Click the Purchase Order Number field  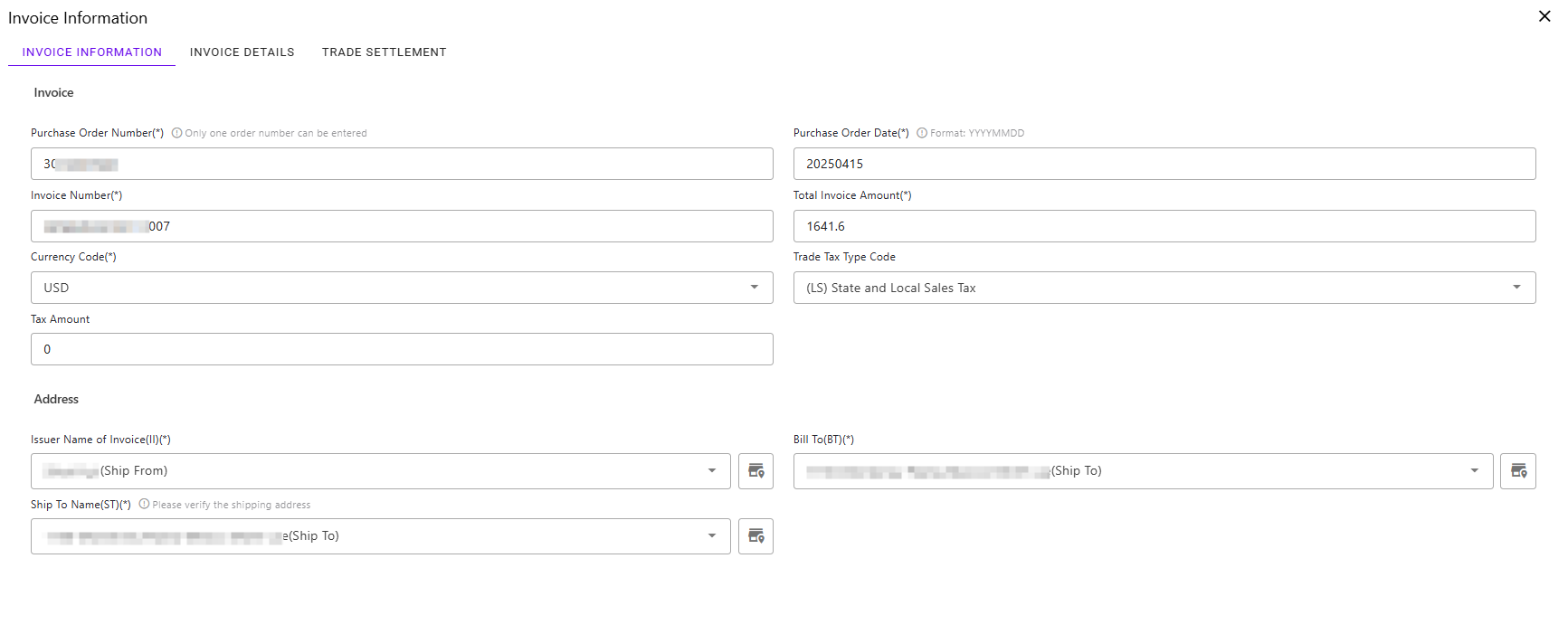(402, 164)
